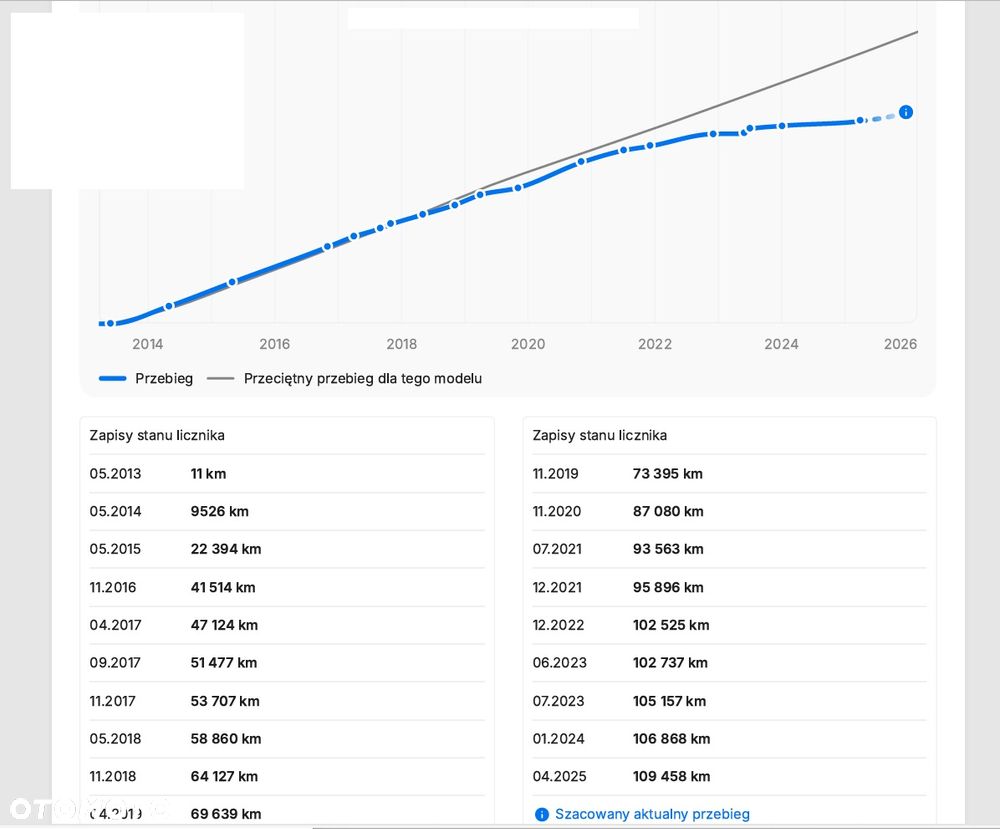
Task: Open the Szacowany aktualny przebieg link
Action: point(652,814)
